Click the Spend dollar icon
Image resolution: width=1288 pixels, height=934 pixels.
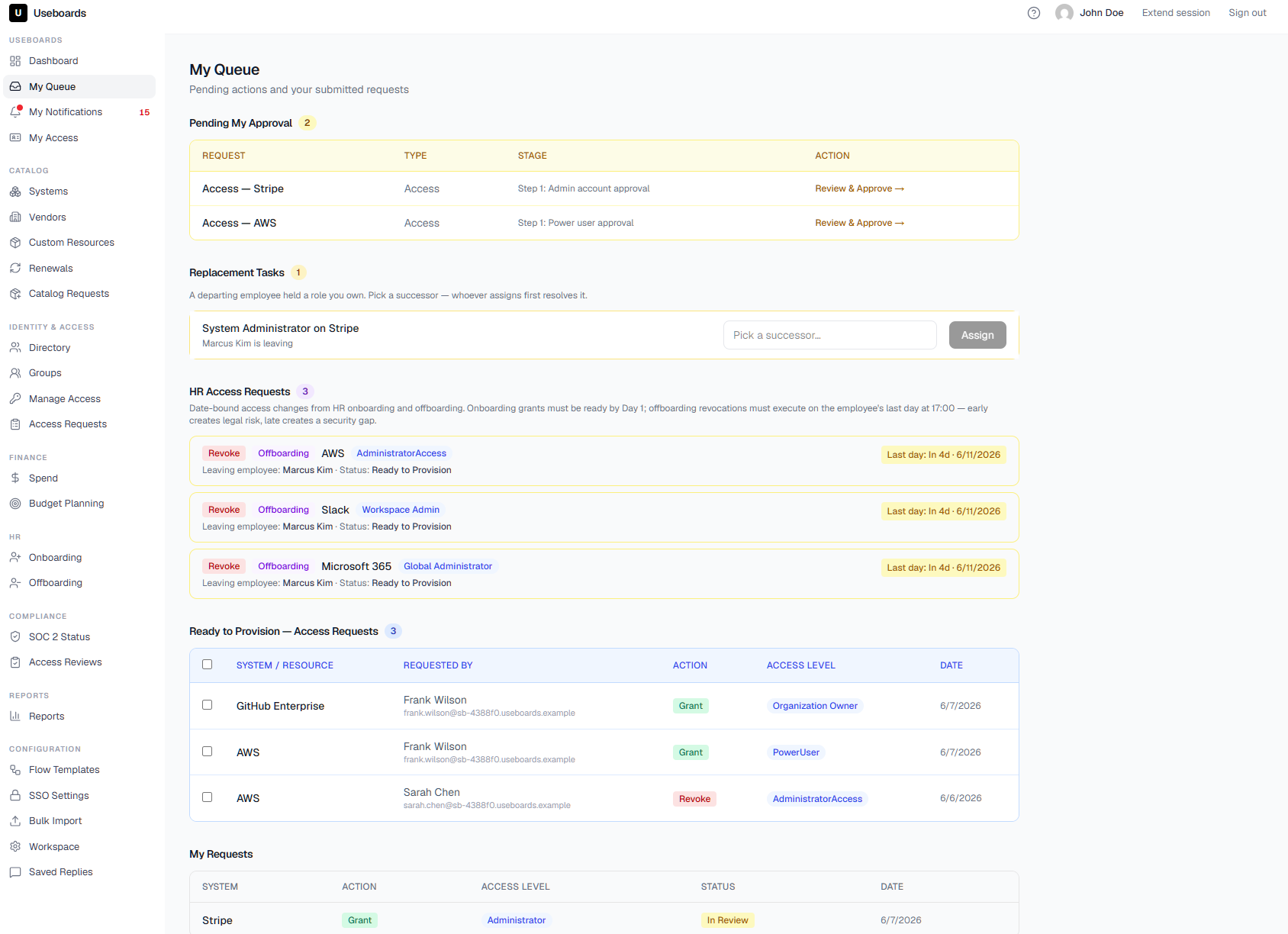tap(15, 478)
